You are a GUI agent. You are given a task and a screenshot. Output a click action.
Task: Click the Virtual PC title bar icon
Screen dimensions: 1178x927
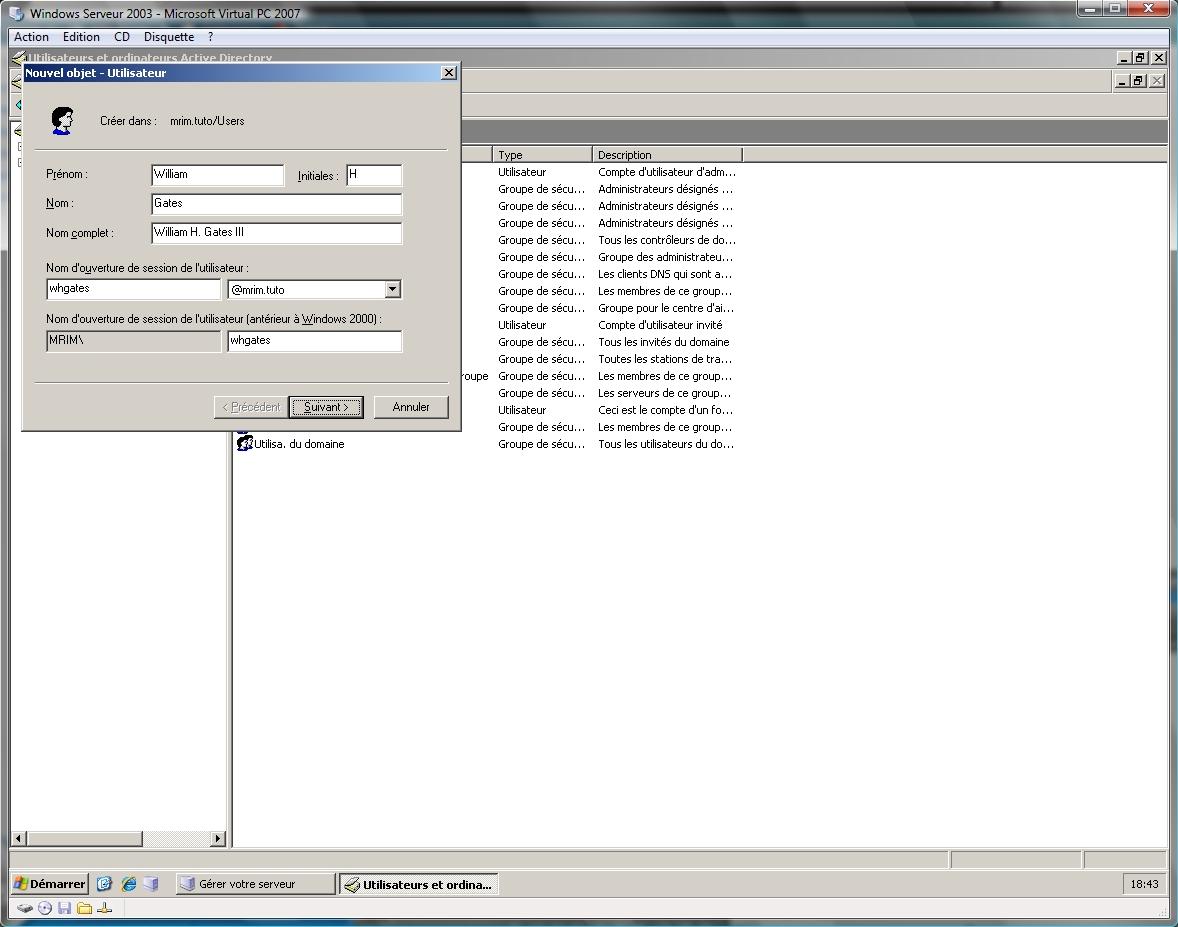pos(17,14)
